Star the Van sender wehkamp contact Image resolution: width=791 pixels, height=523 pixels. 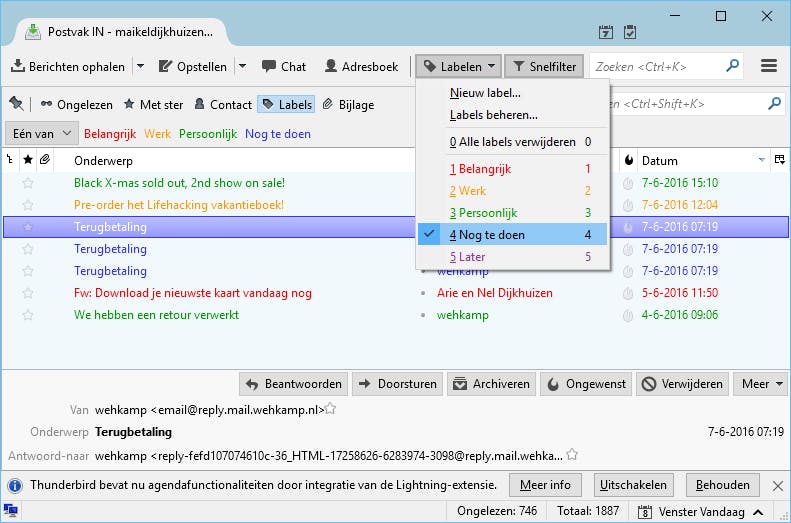coord(330,409)
